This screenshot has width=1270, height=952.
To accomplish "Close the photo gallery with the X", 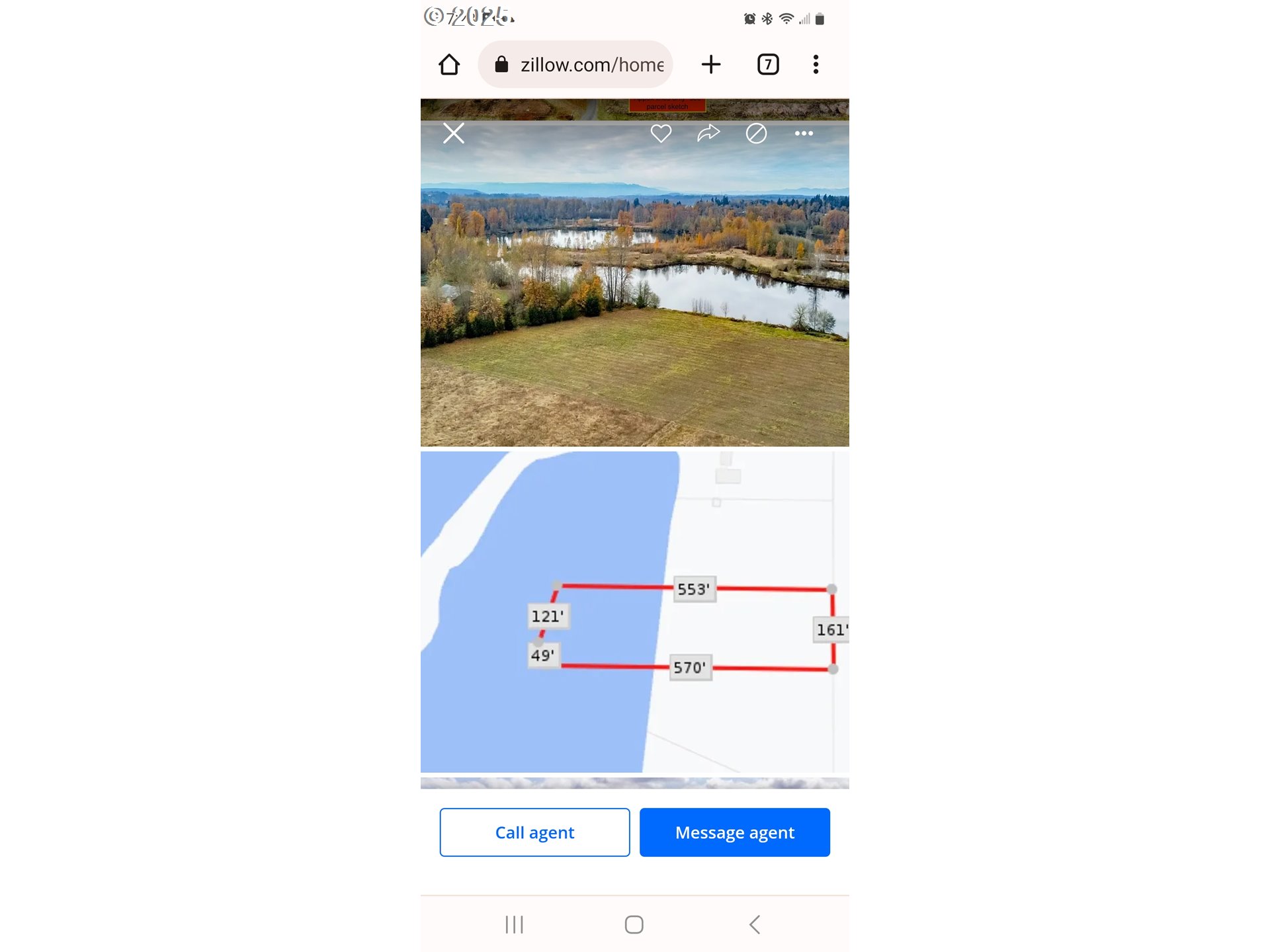I will tap(454, 134).
